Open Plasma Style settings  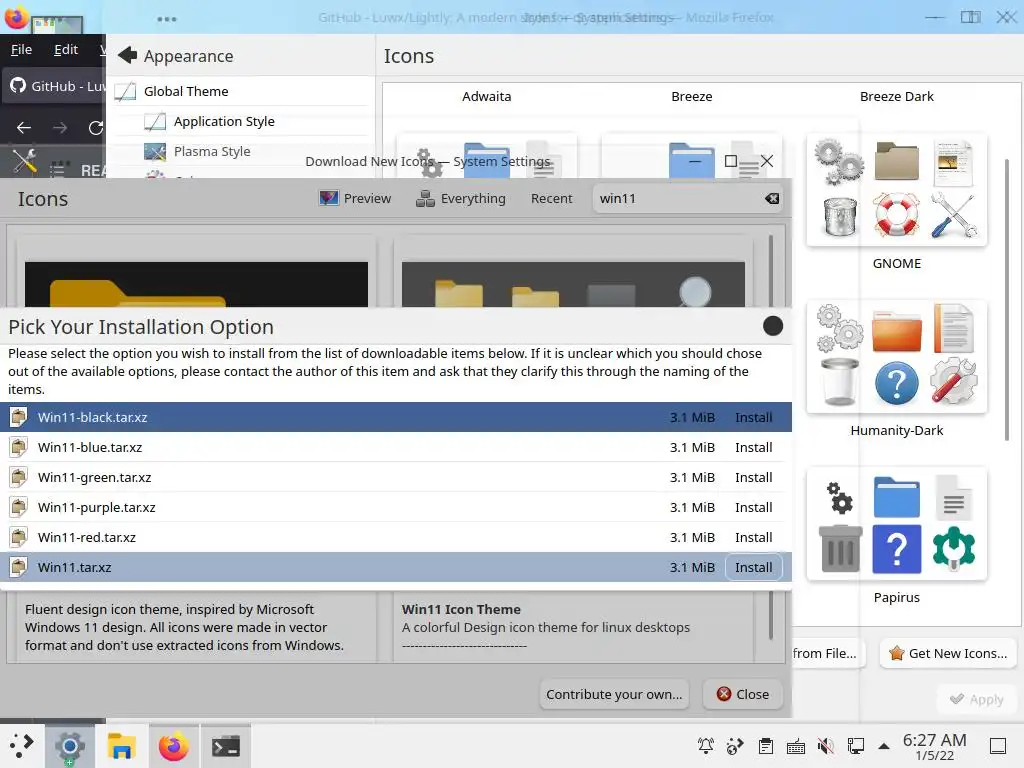point(242,152)
